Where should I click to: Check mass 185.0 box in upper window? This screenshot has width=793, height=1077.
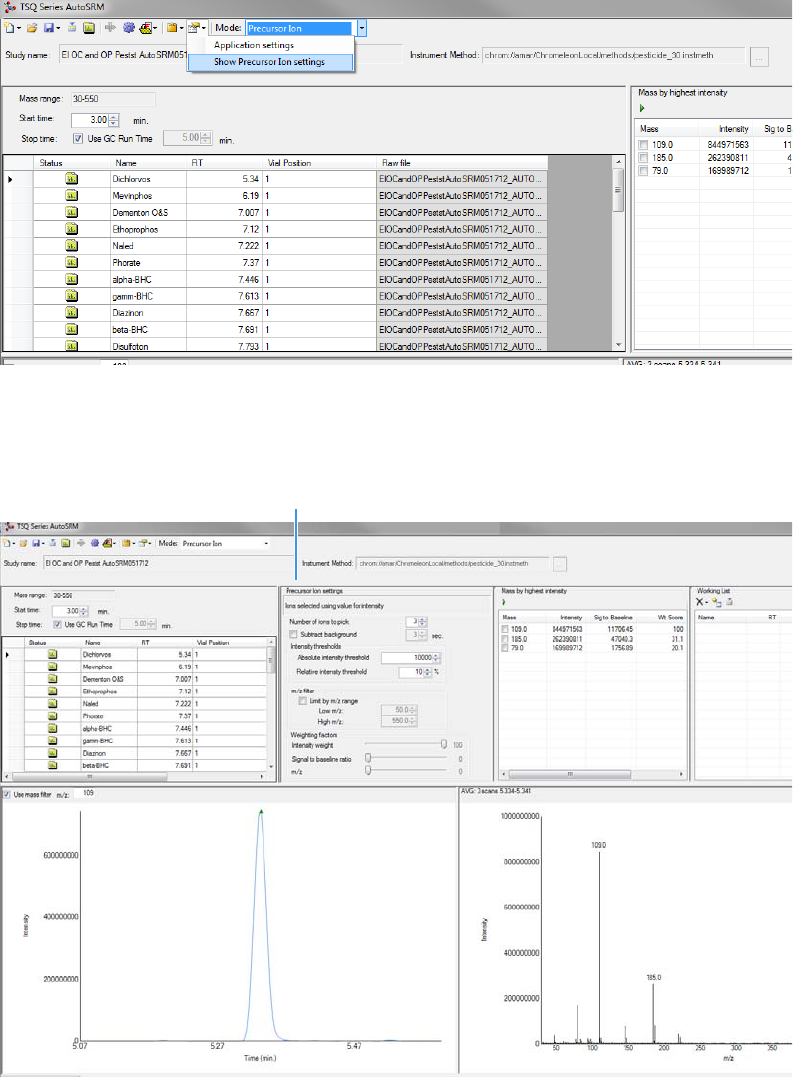click(x=643, y=158)
